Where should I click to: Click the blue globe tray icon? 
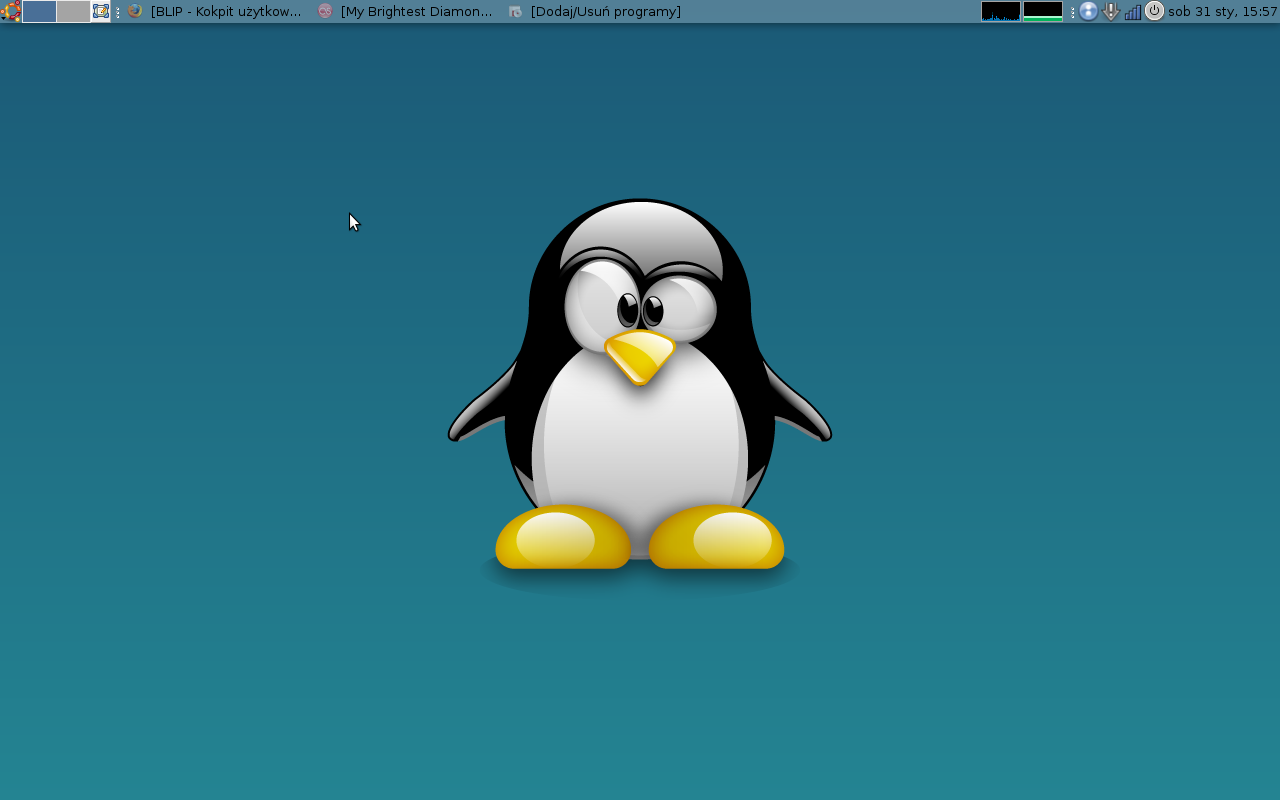point(1089,11)
